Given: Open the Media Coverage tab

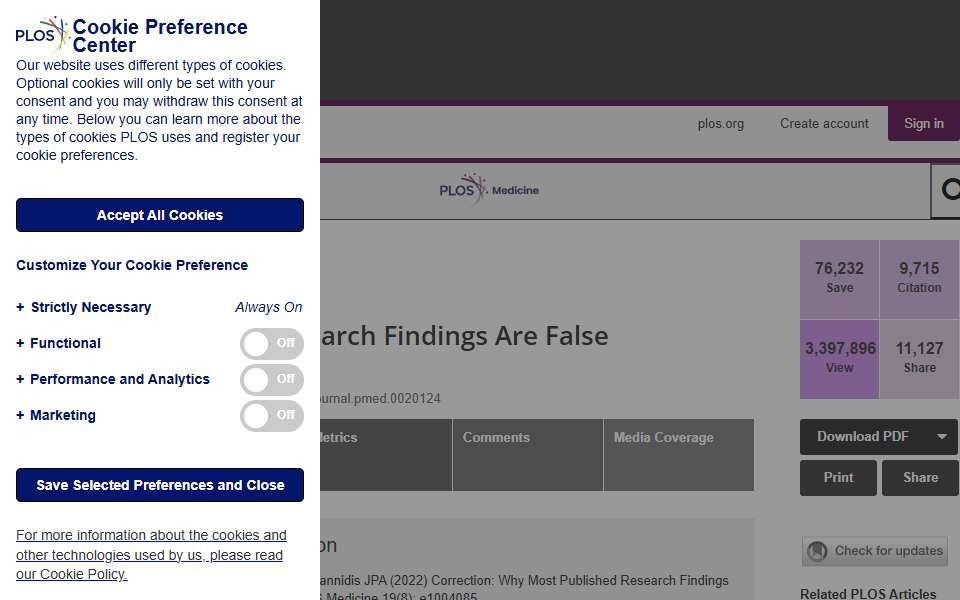Looking at the screenshot, I should tap(679, 455).
